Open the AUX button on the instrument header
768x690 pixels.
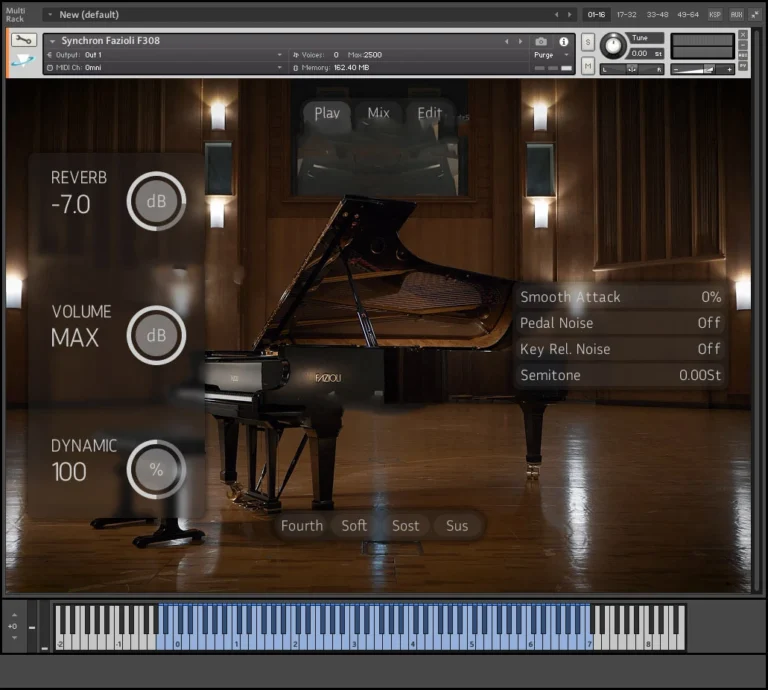coord(744,55)
